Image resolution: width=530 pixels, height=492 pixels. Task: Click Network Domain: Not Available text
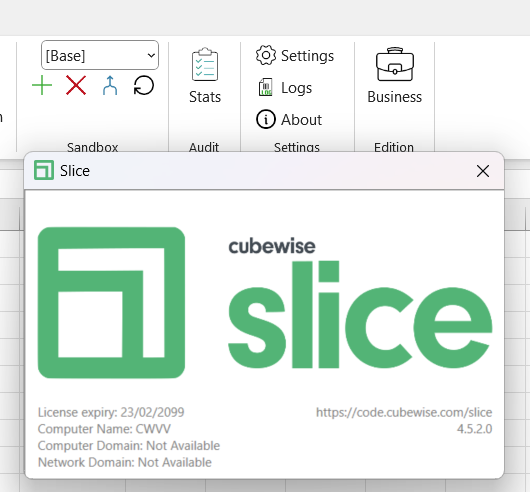(x=125, y=462)
